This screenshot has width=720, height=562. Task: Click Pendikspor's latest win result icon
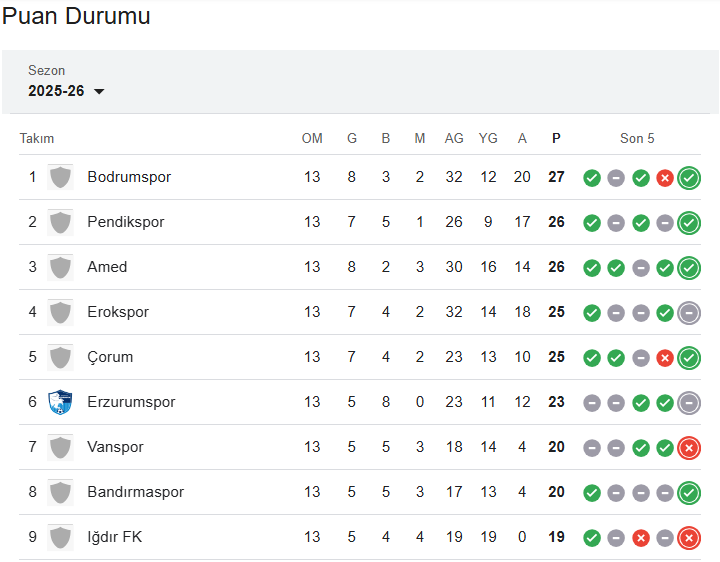point(689,223)
